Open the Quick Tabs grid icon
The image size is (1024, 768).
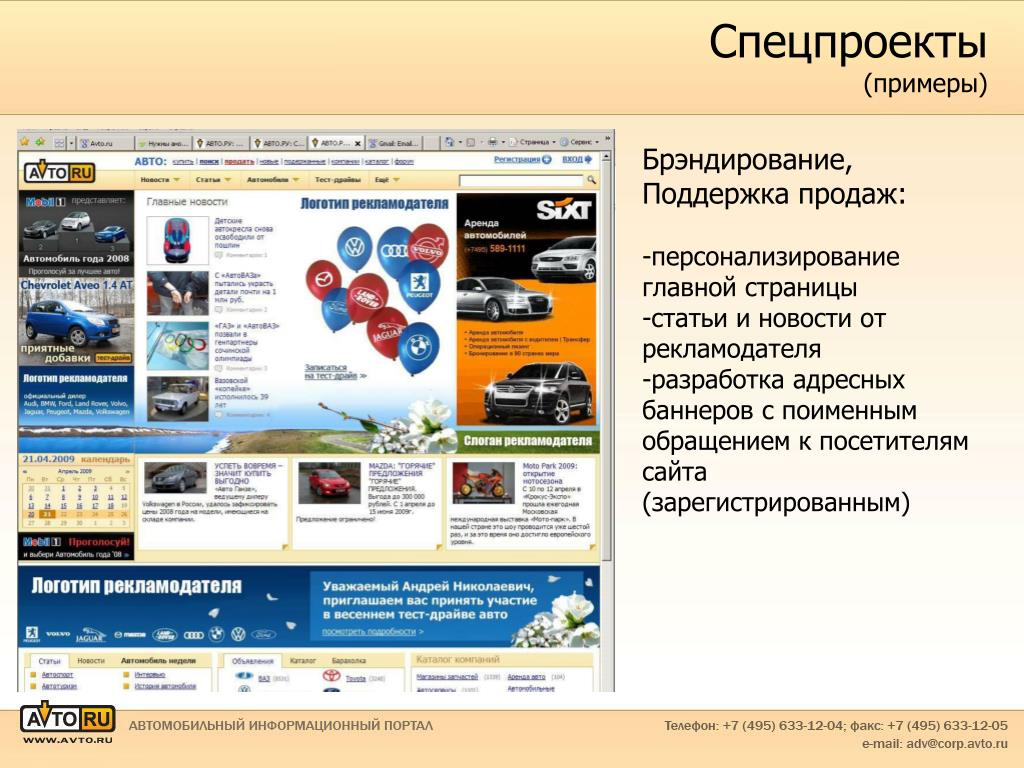click(59, 142)
